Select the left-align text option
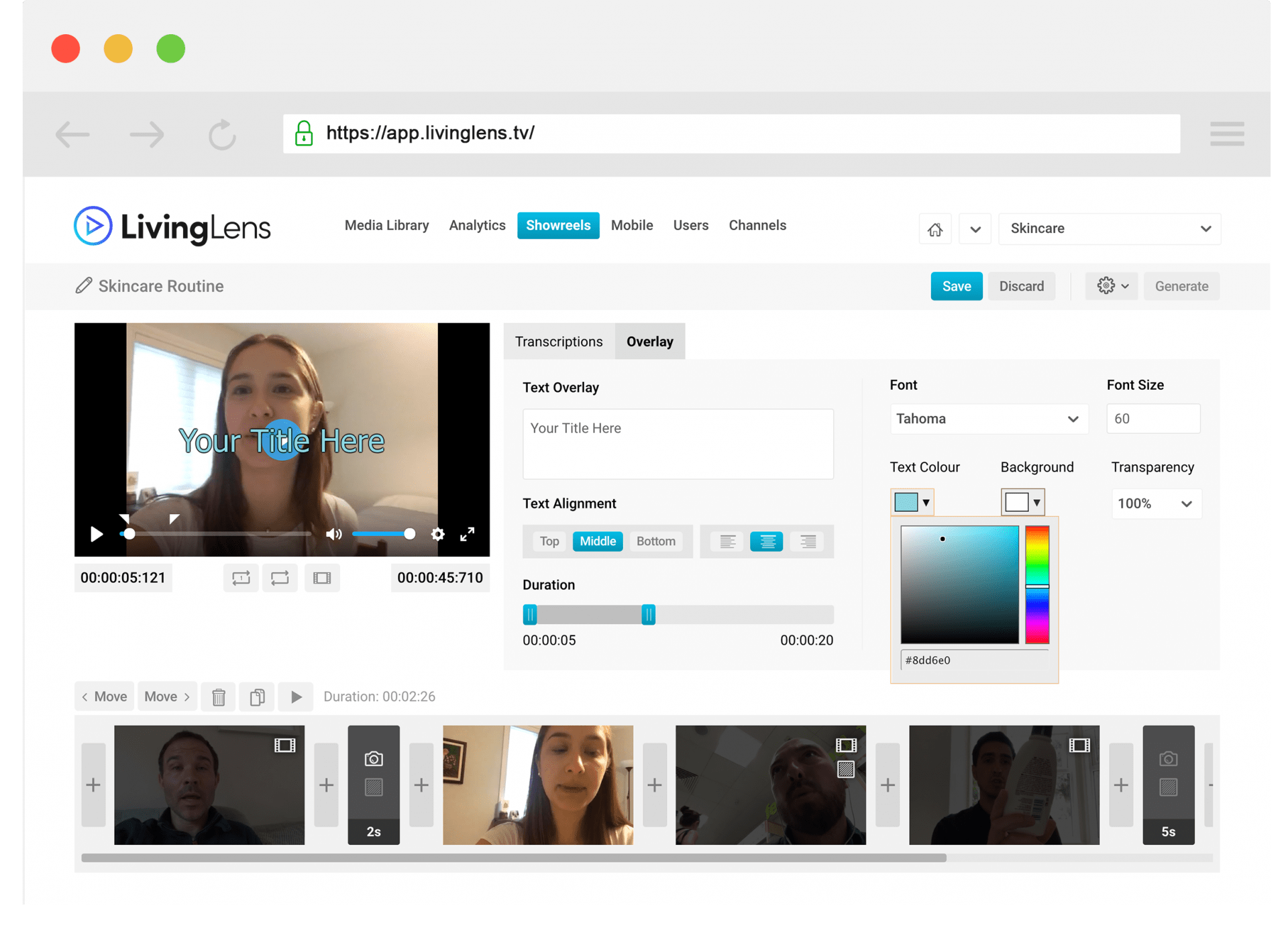This screenshot has width=1288, height=928. (x=727, y=542)
